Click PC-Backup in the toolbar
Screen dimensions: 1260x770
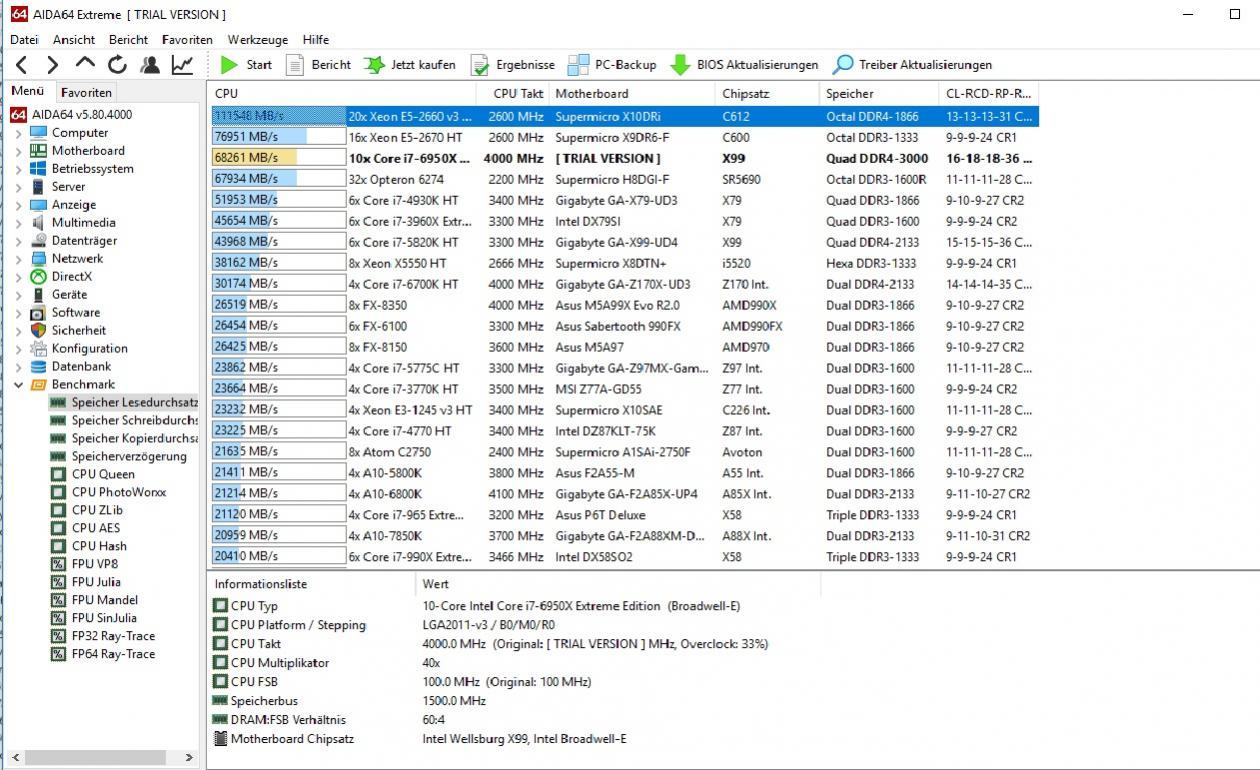pyautogui.click(x=612, y=65)
